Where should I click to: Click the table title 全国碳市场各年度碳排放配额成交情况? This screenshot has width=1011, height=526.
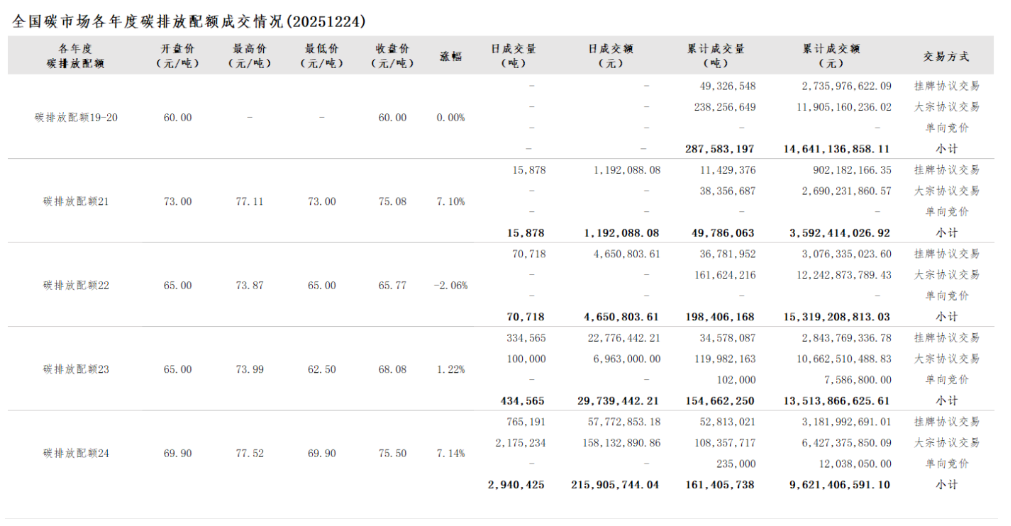(189, 20)
